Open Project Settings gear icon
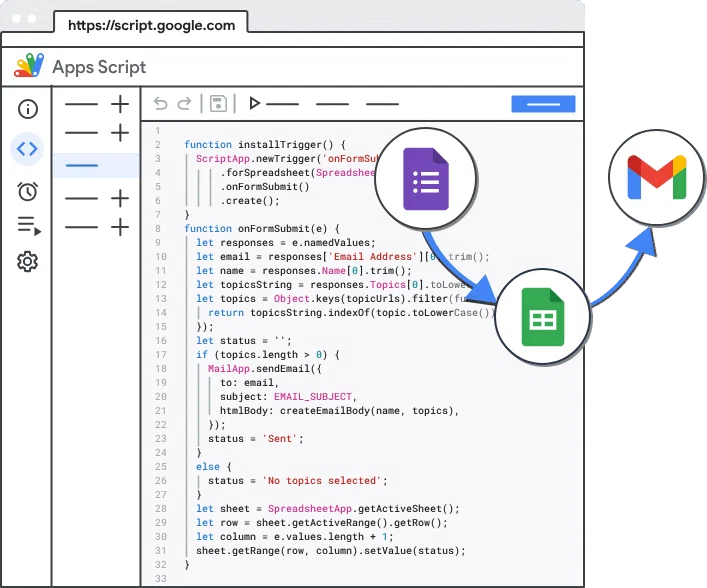This screenshot has width=707, height=588. (28, 262)
